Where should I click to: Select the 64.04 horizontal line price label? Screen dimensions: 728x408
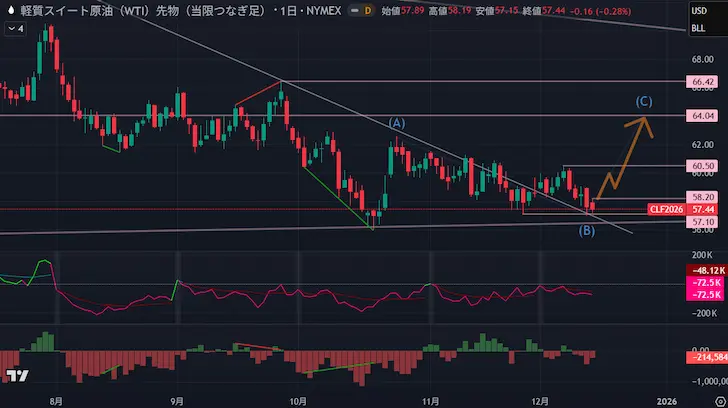click(x=702, y=116)
